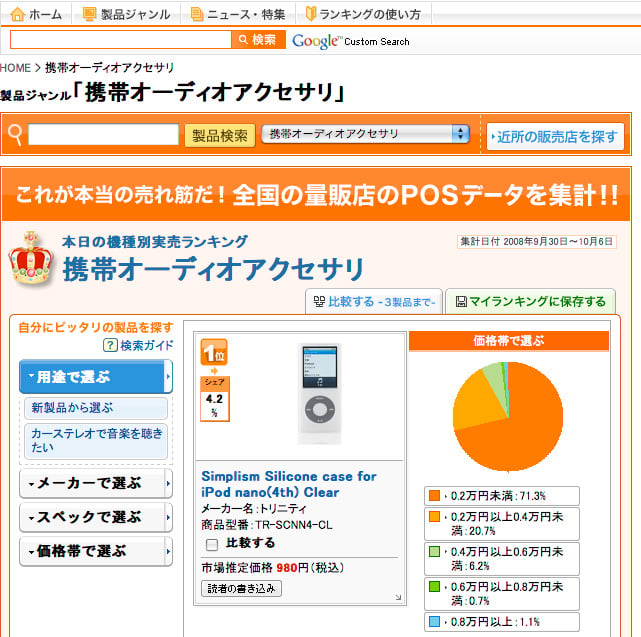This screenshot has width=641, height=637.
Task: Click the light orange swatch for 0.2万円以上0.4万円未満
Action: (434, 517)
